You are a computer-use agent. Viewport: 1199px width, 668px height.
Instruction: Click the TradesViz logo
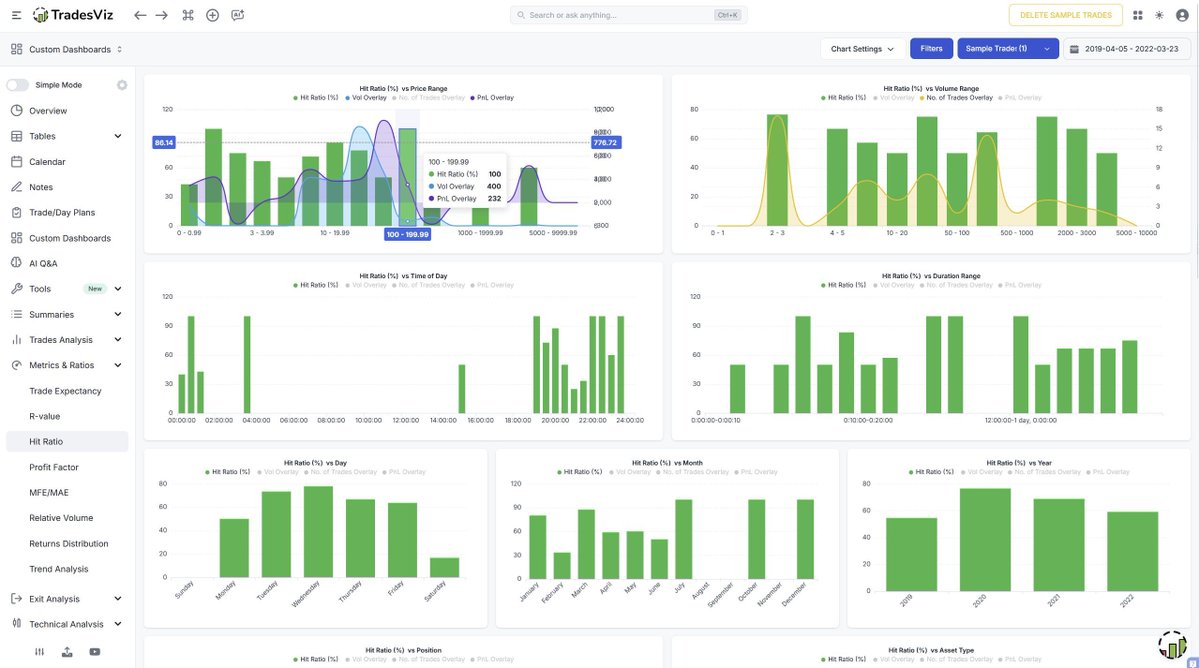(x=73, y=15)
